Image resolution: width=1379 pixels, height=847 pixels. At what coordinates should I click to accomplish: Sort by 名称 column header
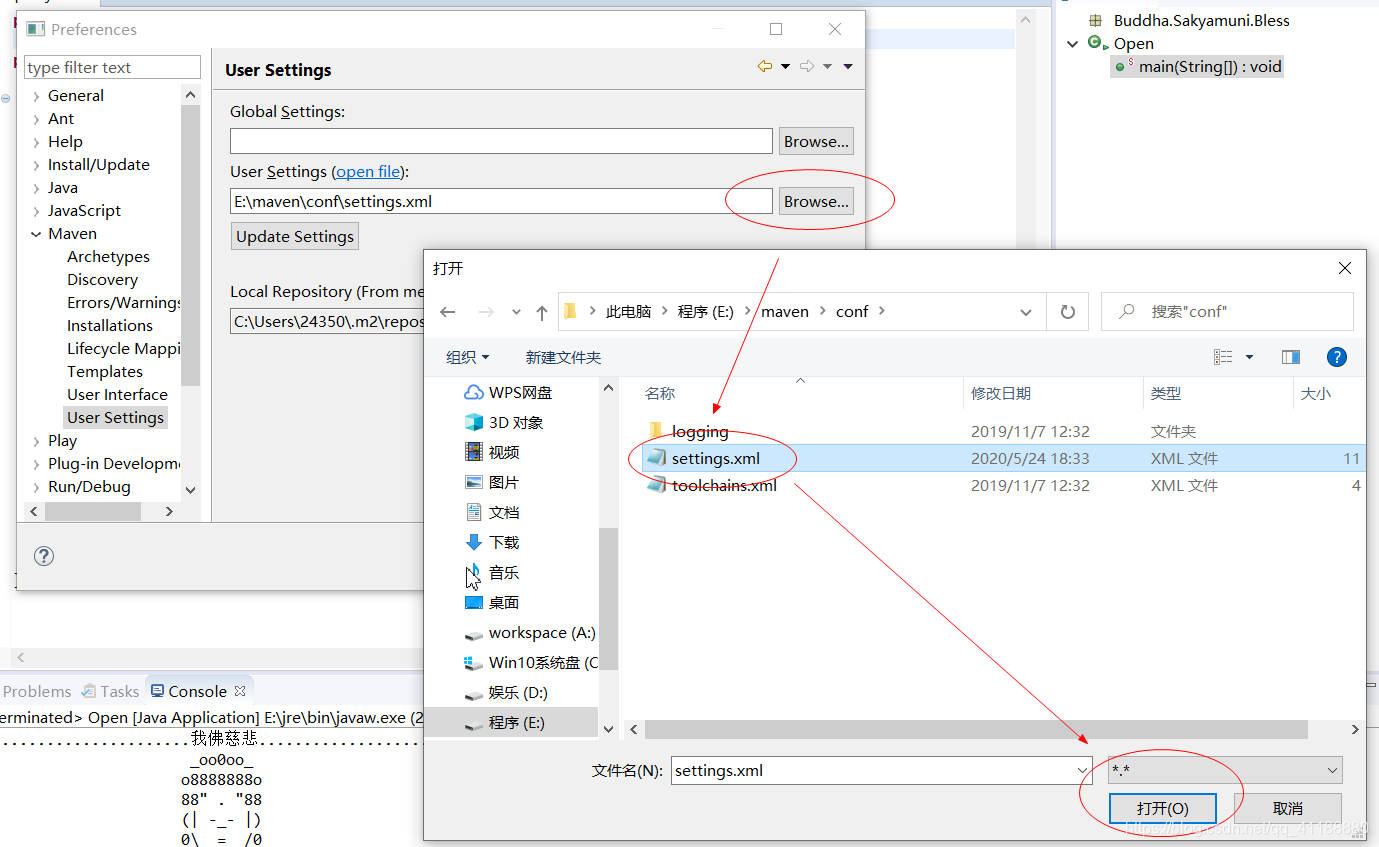pos(660,394)
